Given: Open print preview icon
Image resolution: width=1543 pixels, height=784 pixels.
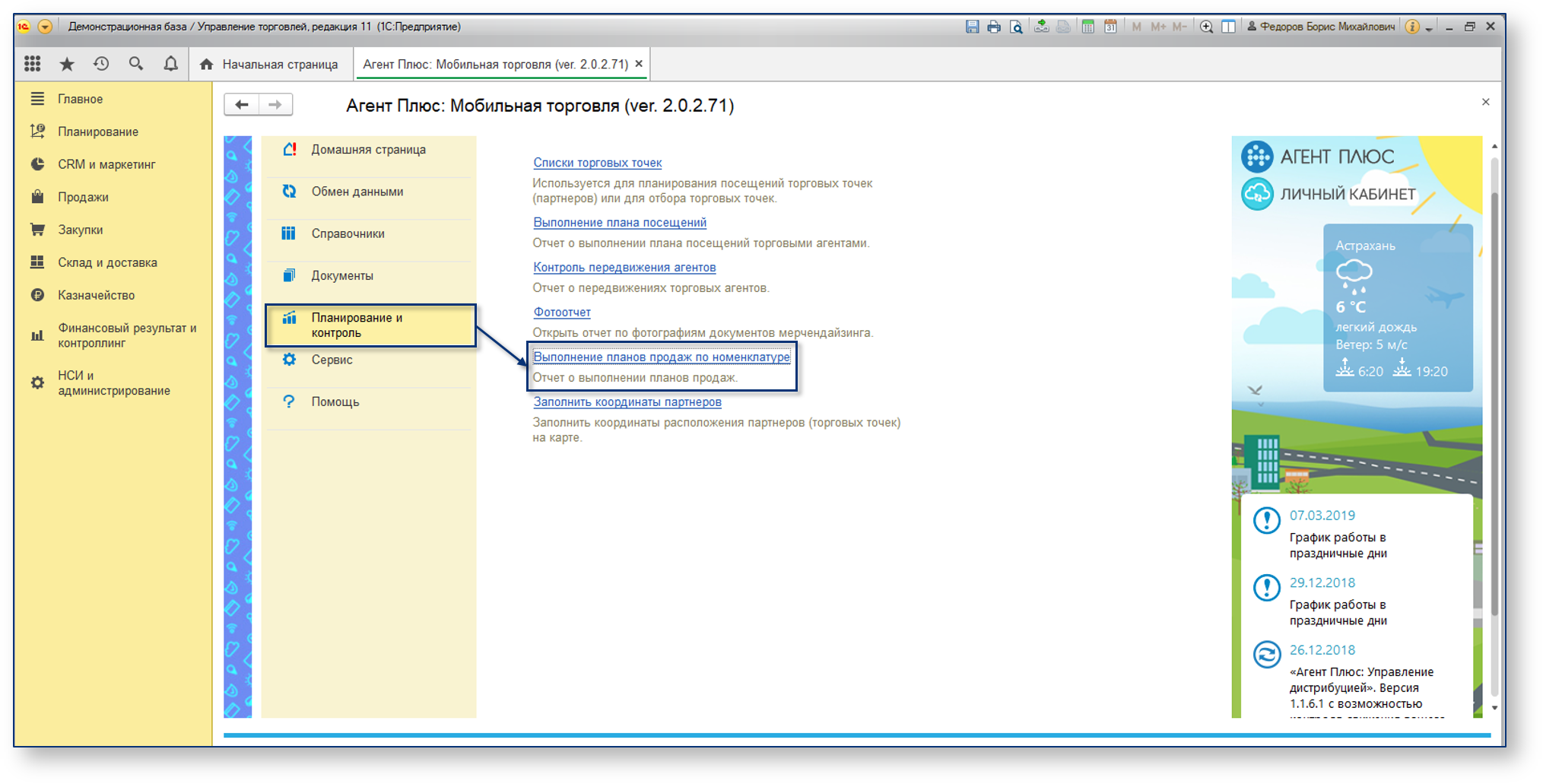Looking at the screenshot, I should (x=1016, y=27).
